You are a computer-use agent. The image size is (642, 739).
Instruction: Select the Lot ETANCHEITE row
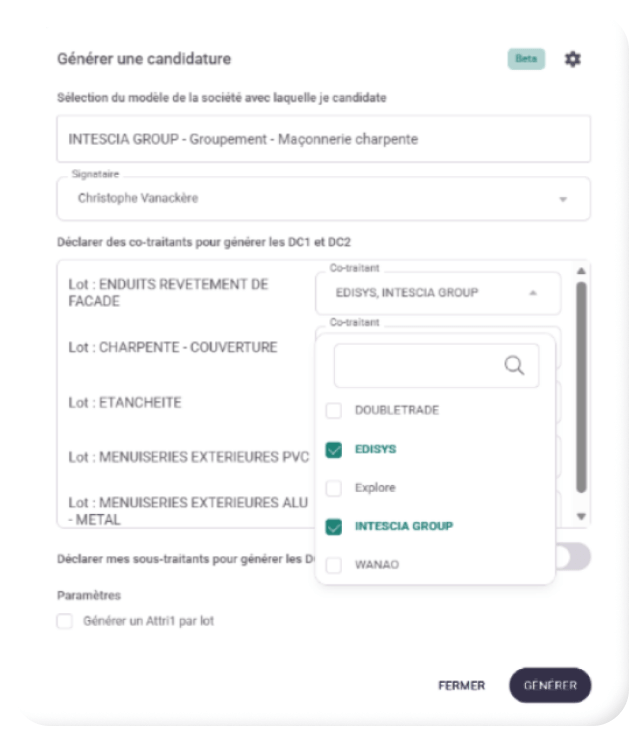(186, 403)
